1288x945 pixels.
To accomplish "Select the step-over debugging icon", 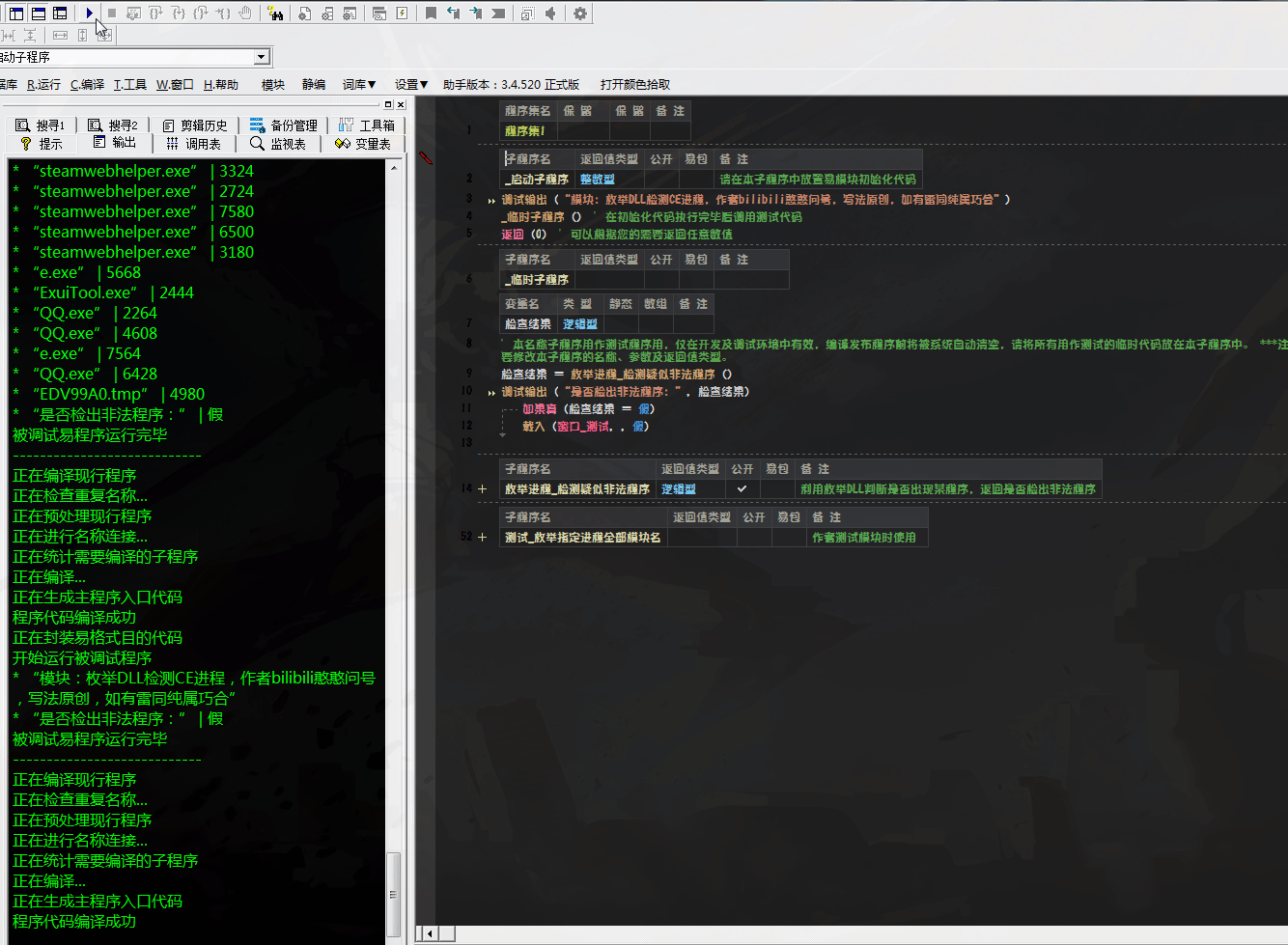I will click(154, 13).
